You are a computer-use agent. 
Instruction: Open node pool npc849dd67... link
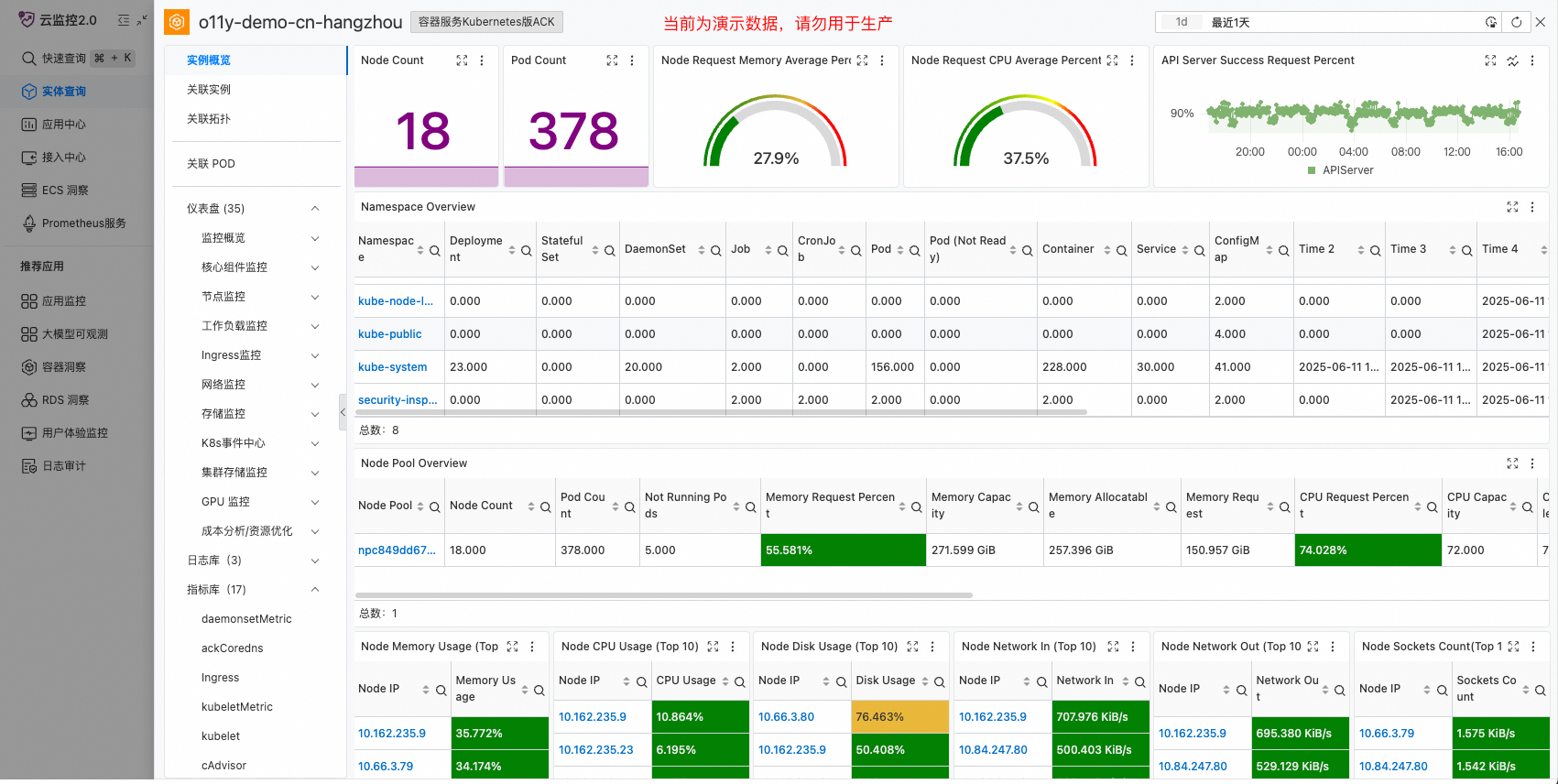(x=397, y=550)
